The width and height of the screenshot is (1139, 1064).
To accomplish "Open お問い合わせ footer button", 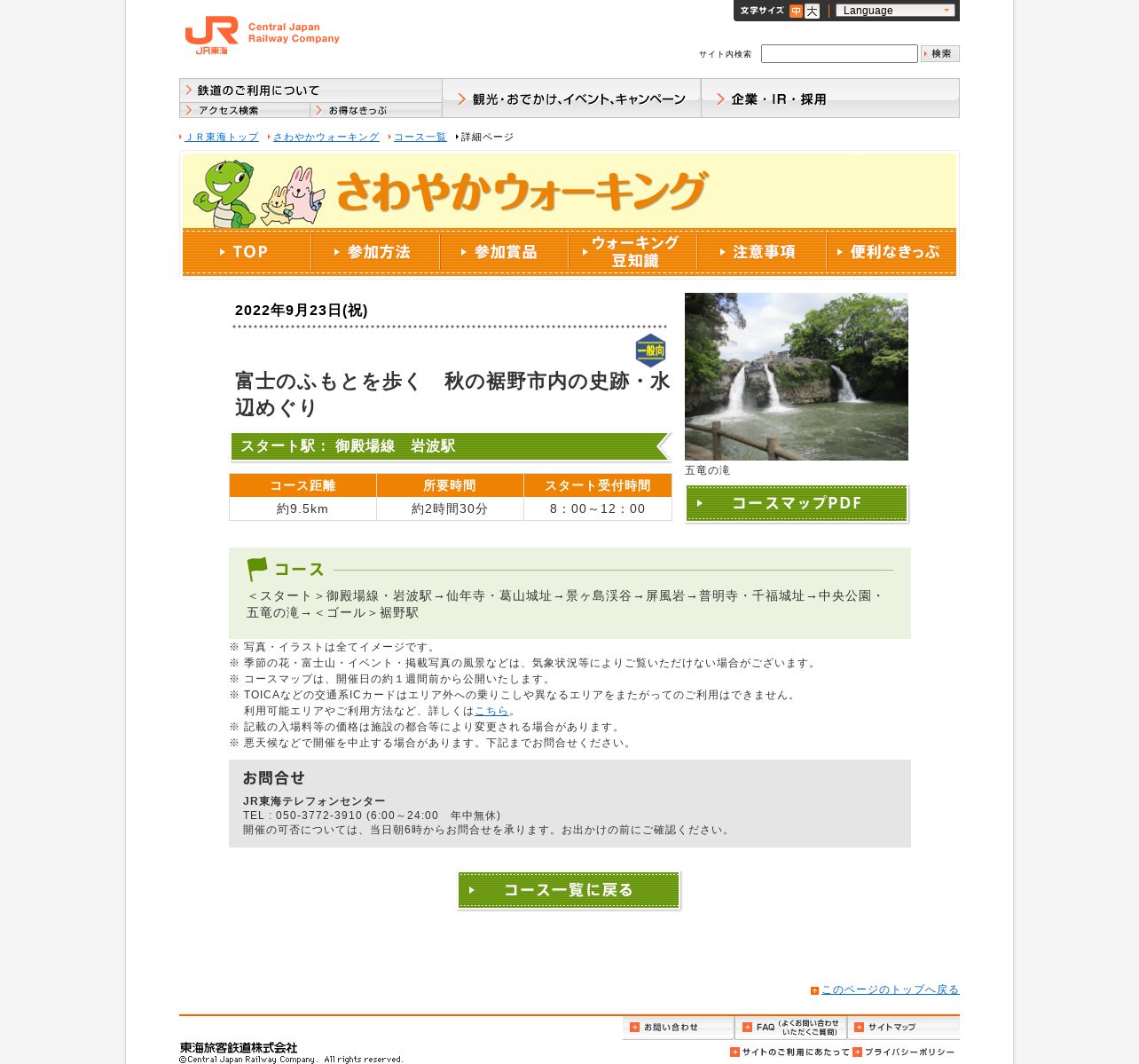I will (x=679, y=1028).
